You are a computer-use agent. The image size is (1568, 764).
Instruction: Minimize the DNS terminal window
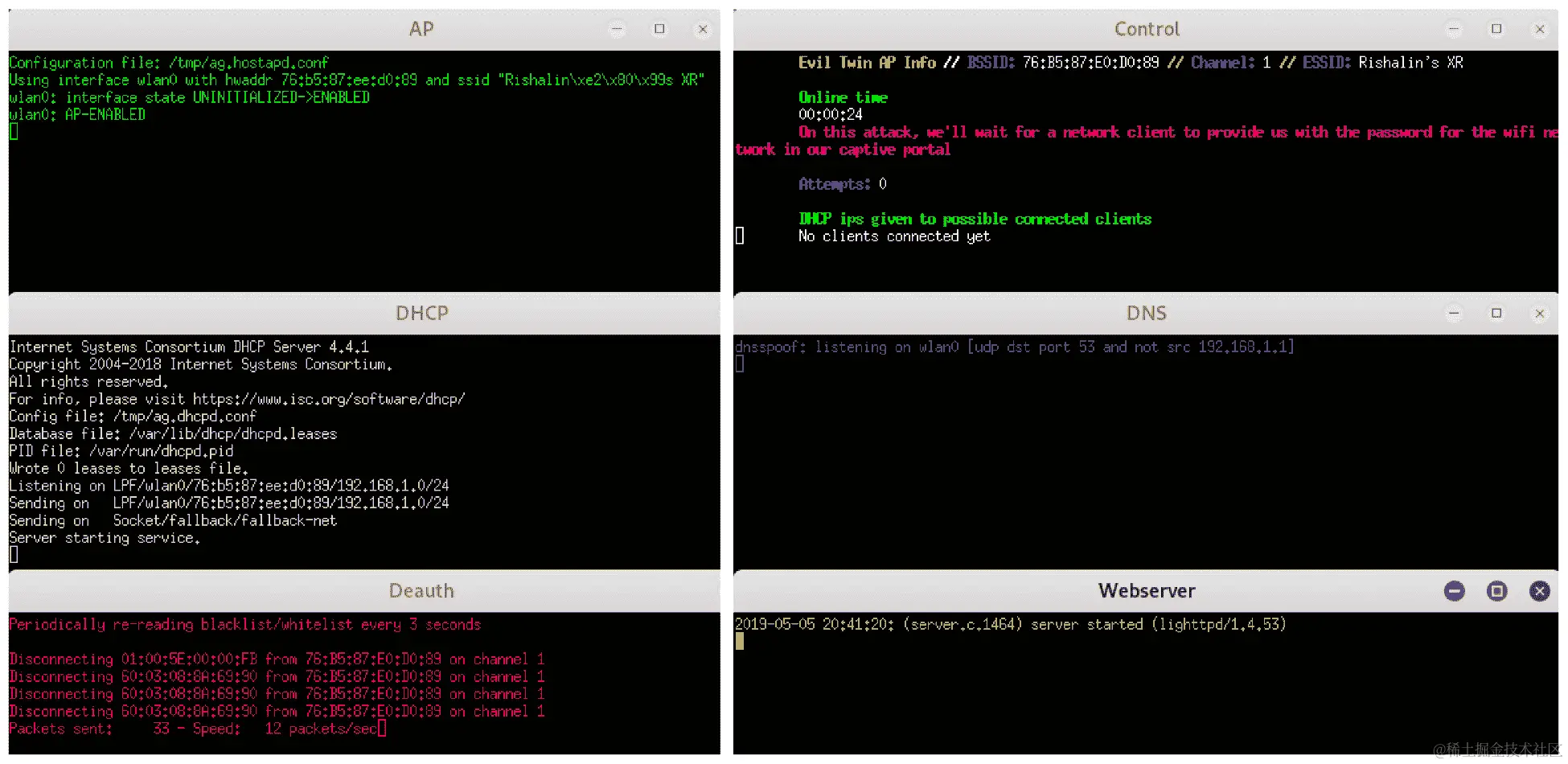[x=1454, y=313]
